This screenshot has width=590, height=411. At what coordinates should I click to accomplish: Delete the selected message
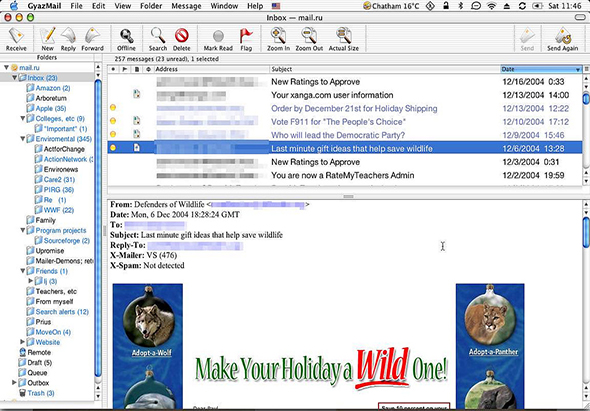(x=181, y=39)
